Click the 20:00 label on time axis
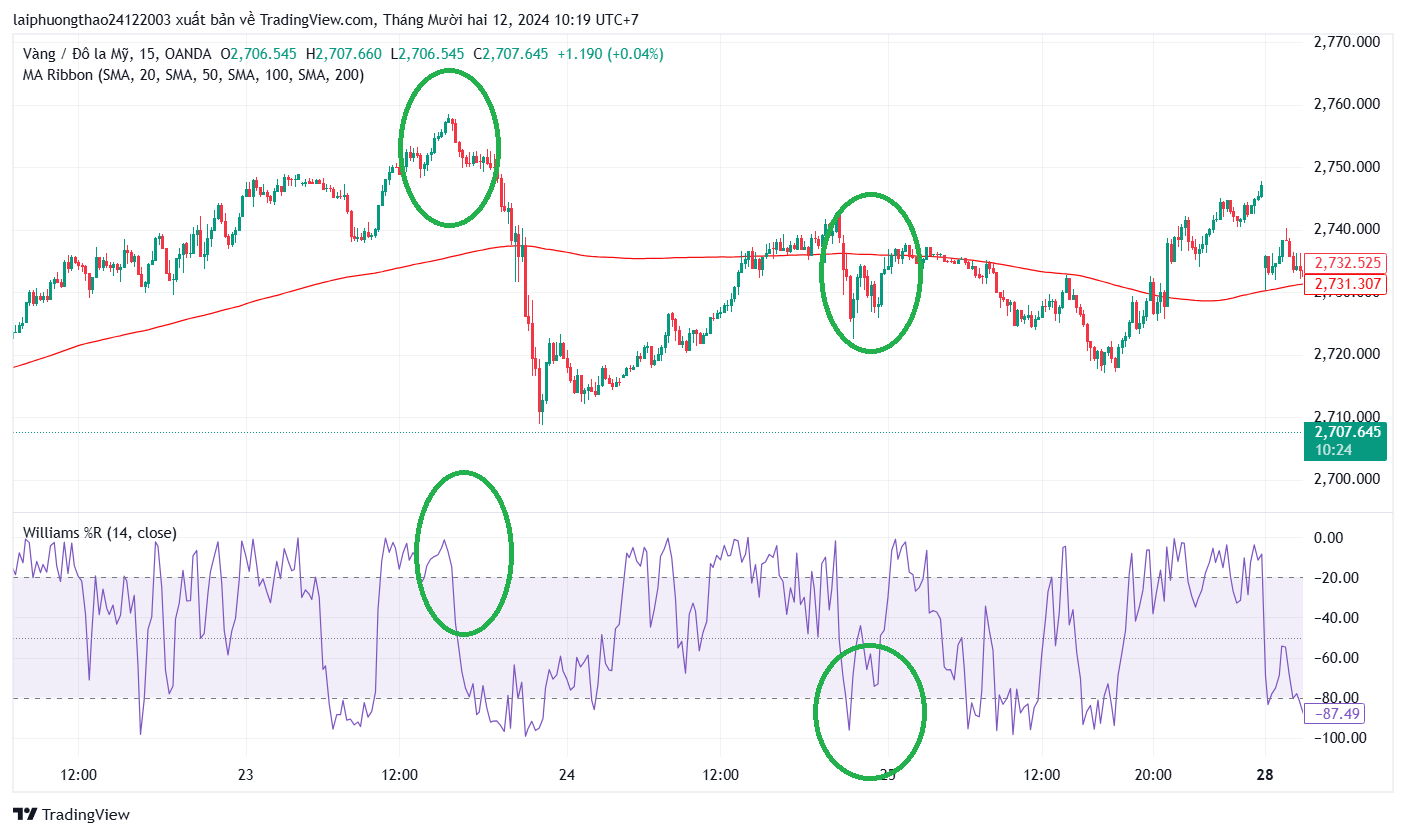1406x836 pixels. [1153, 775]
